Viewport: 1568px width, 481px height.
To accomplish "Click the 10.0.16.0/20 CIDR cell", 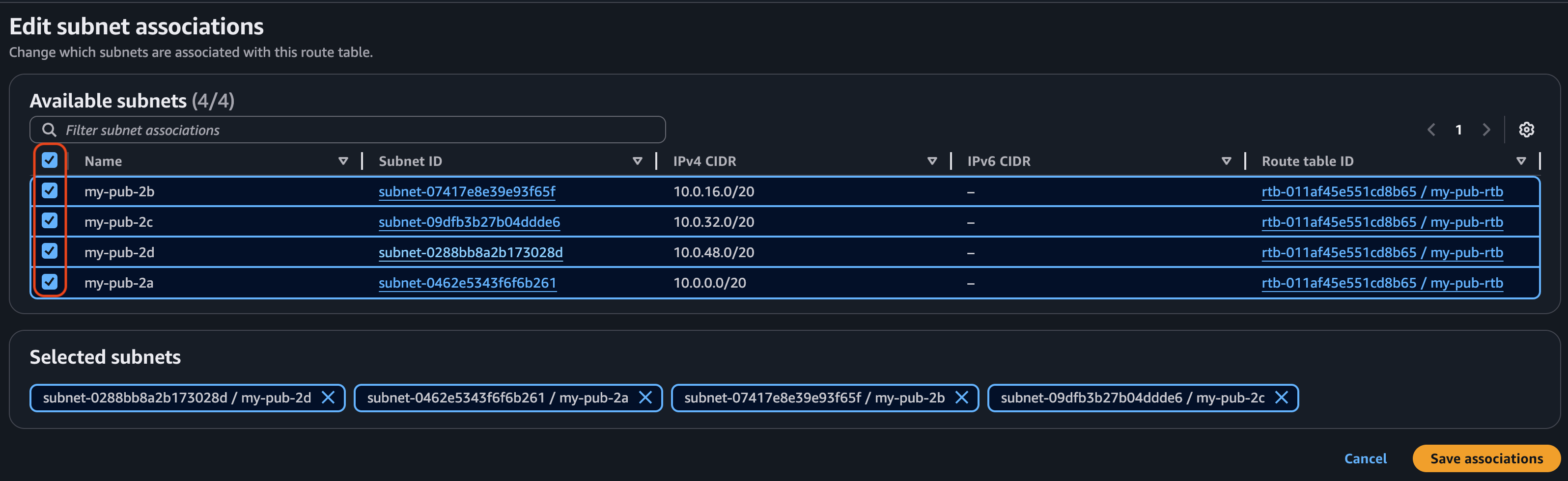I will [713, 191].
